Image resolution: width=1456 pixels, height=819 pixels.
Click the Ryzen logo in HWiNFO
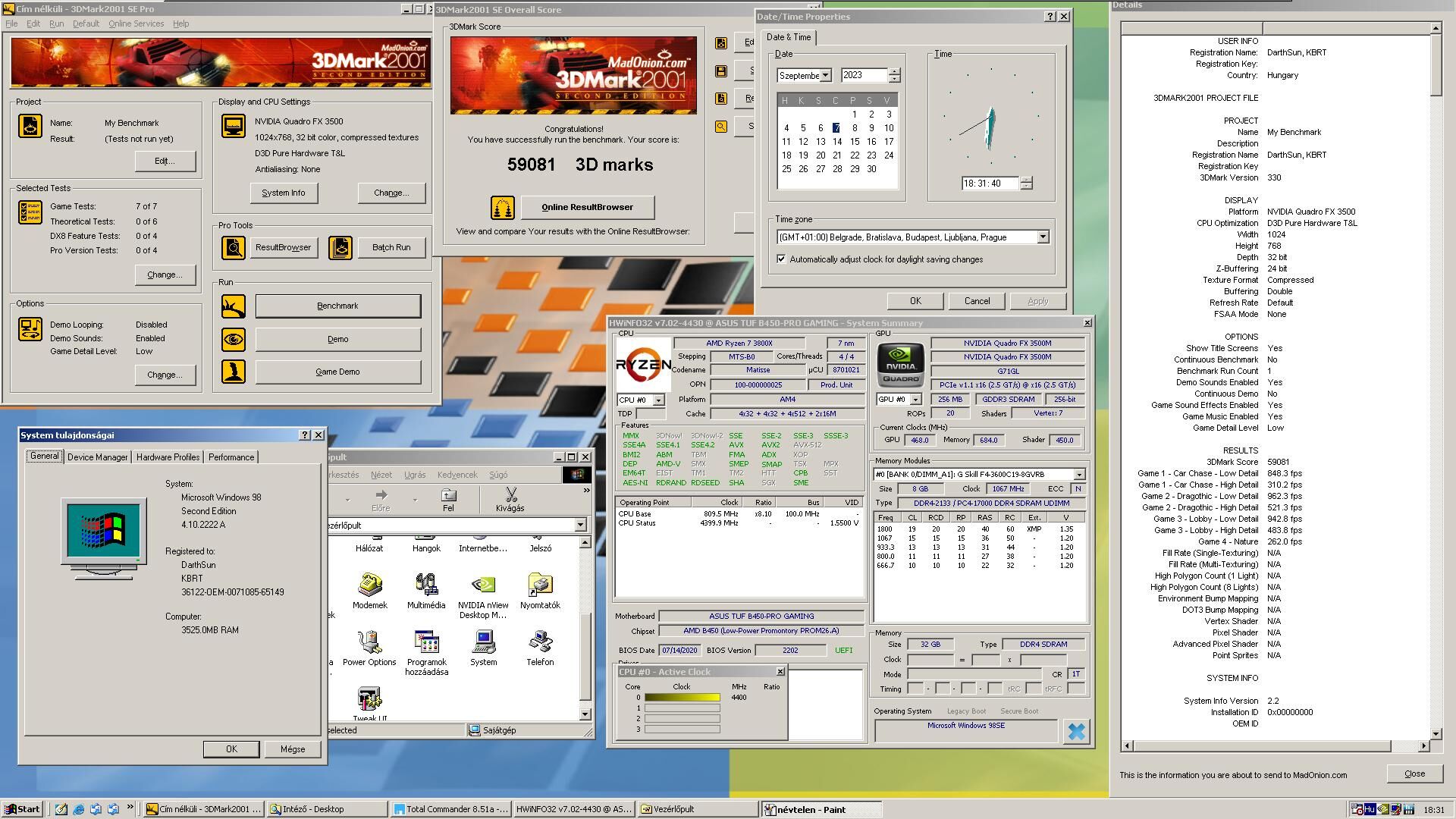click(643, 365)
